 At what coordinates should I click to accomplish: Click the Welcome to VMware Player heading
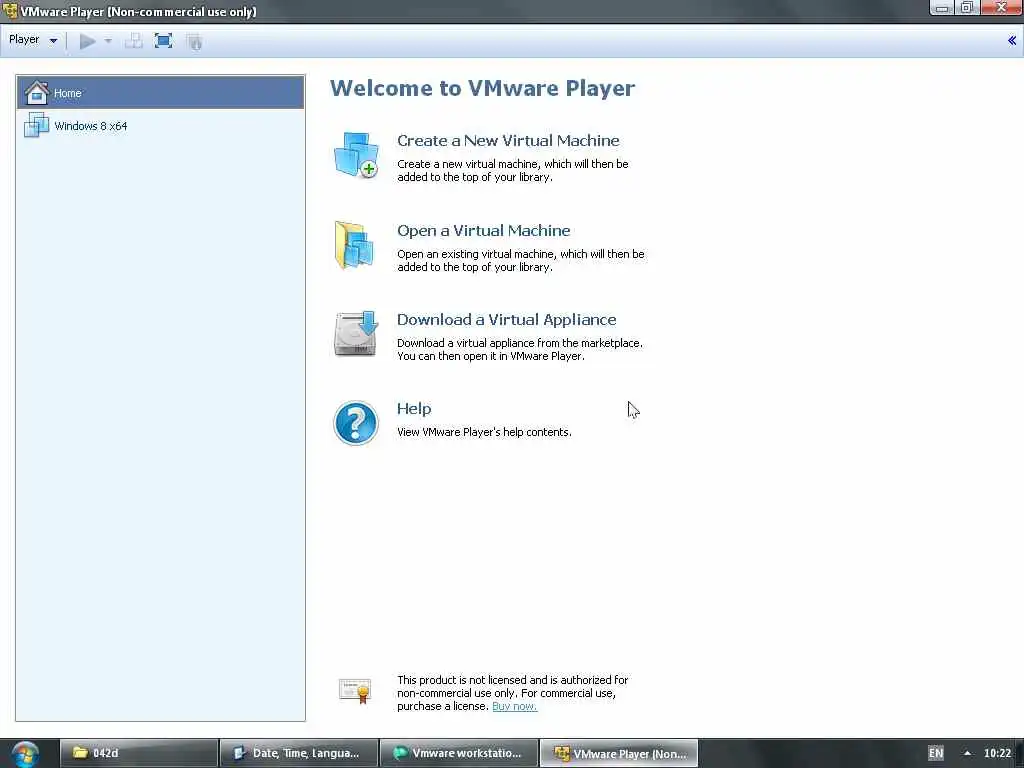[x=482, y=88]
